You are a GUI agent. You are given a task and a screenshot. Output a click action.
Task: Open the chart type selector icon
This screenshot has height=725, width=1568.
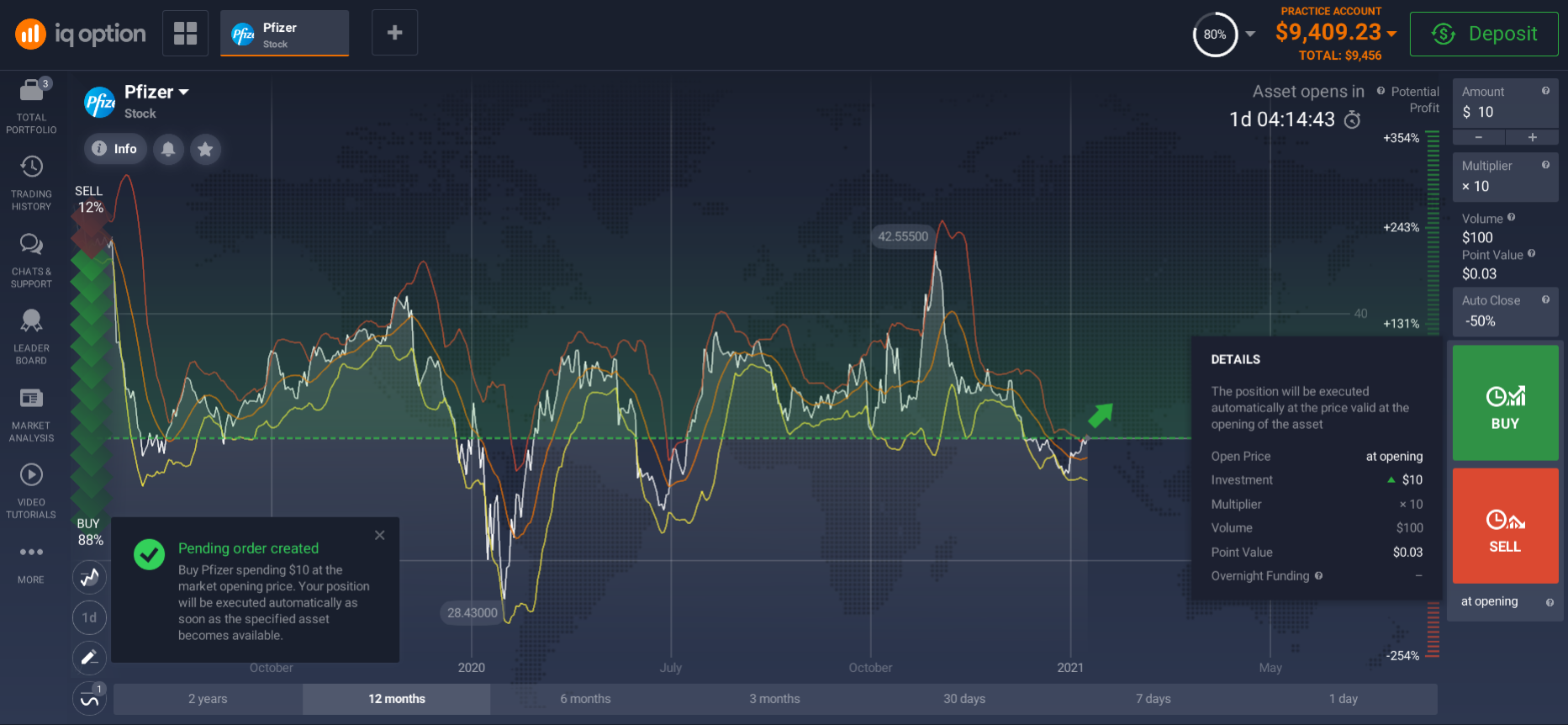click(89, 577)
